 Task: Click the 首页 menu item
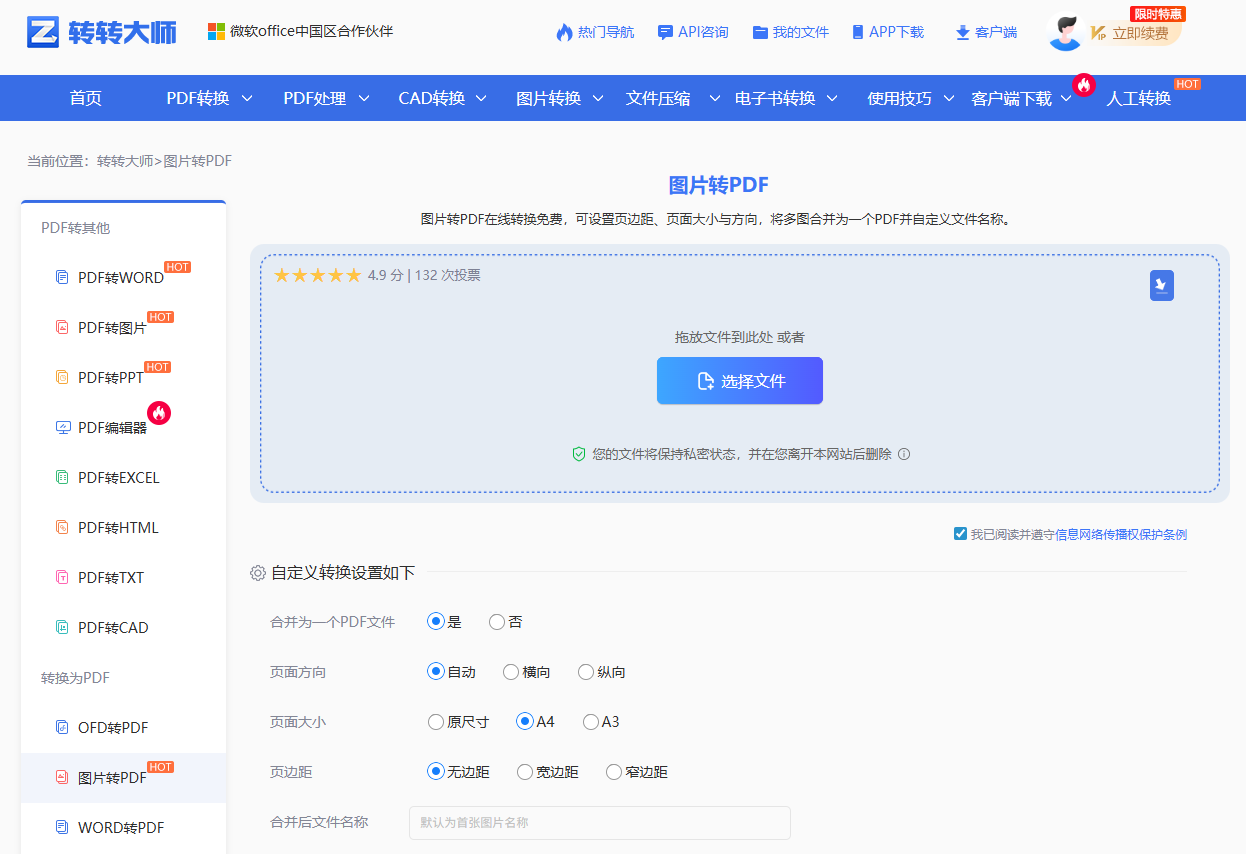(84, 97)
